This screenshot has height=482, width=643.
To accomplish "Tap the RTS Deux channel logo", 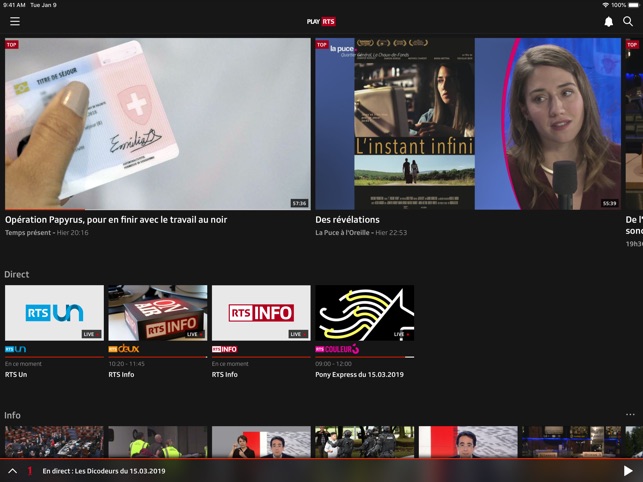I will pos(124,349).
